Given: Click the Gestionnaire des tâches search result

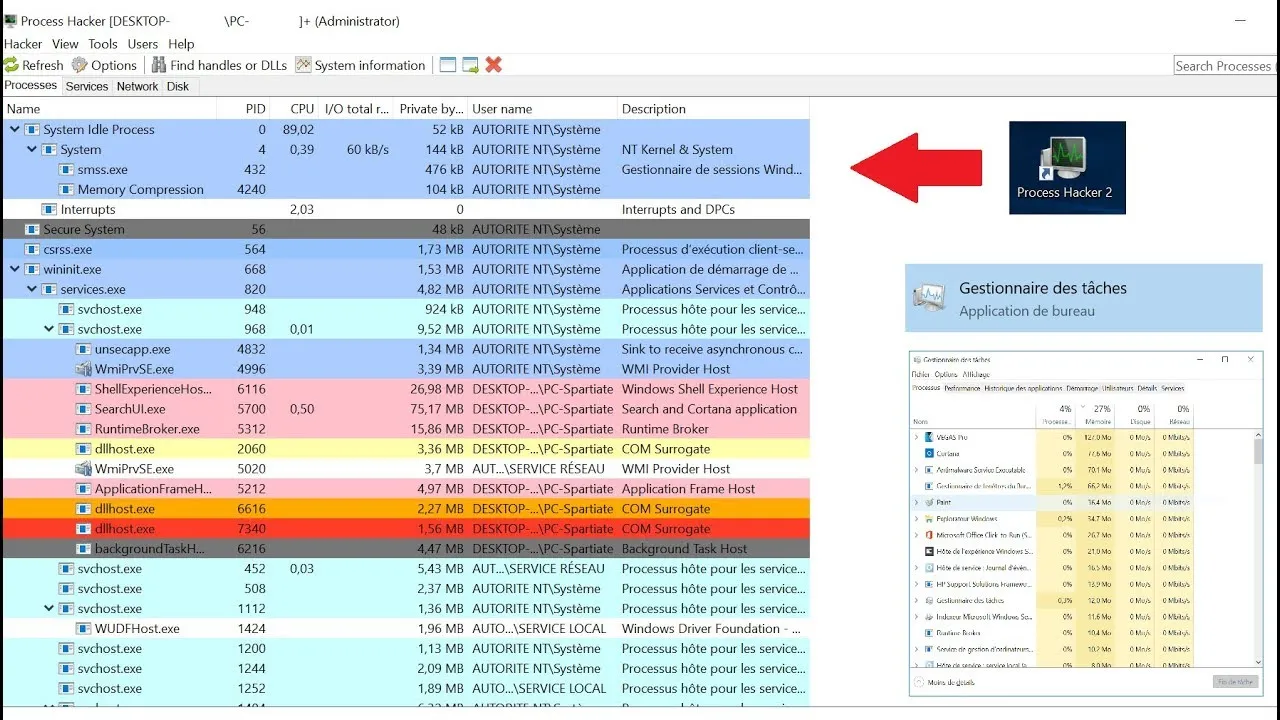Looking at the screenshot, I should click(x=1084, y=298).
